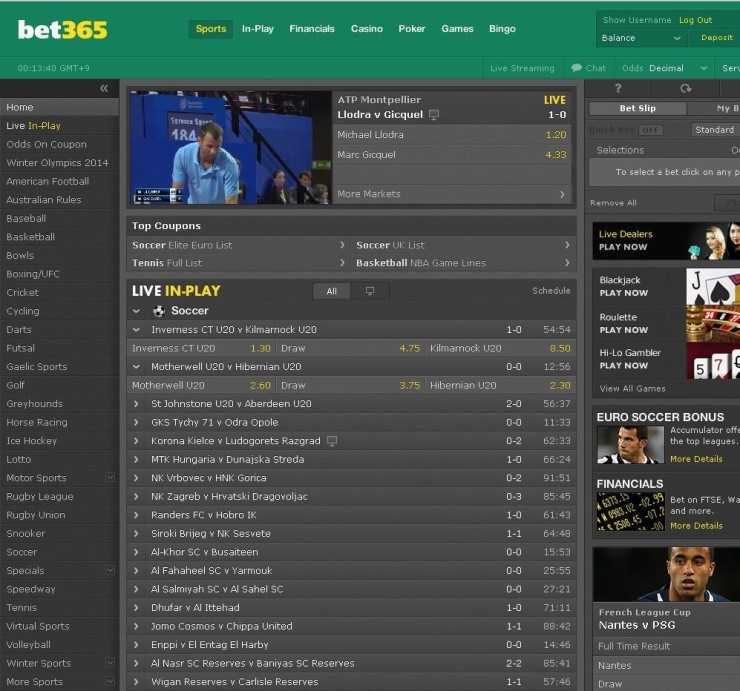The height and width of the screenshot is (691, 740).
Task: Bet on Marc Gicquel at 4.33
Action: coord(452,154)
